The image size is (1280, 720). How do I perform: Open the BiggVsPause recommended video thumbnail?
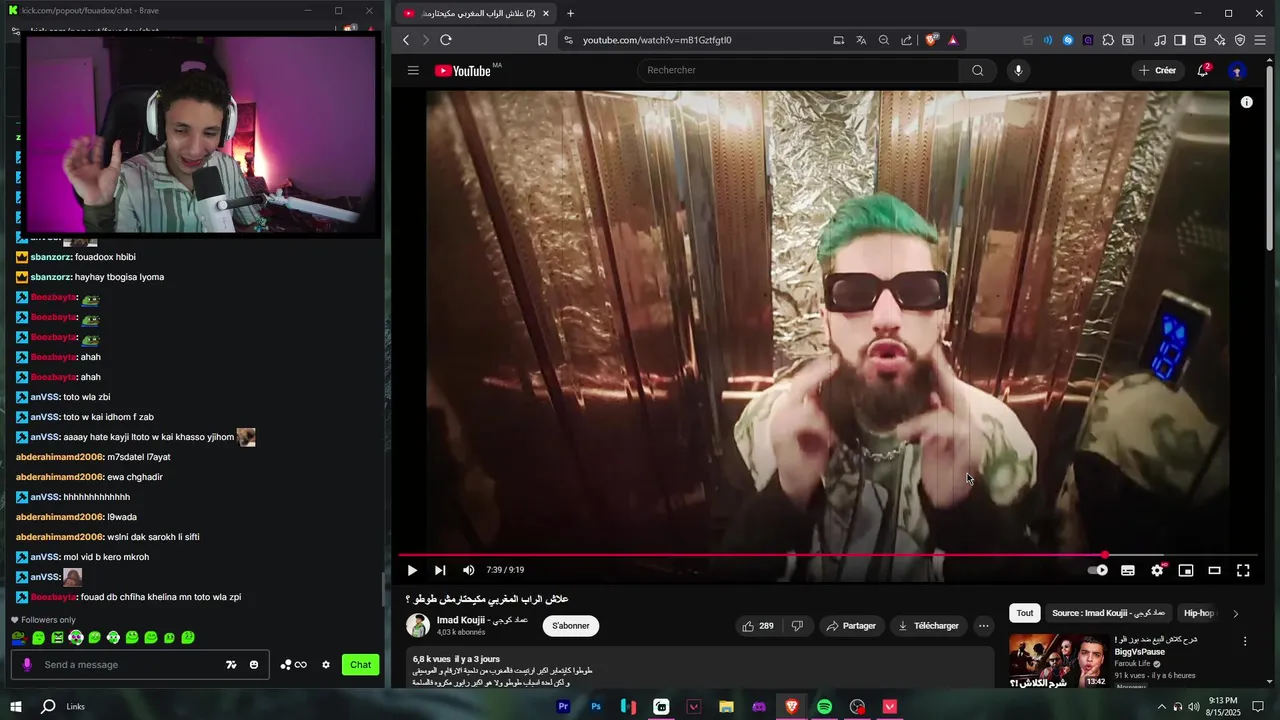(1058, 660)
